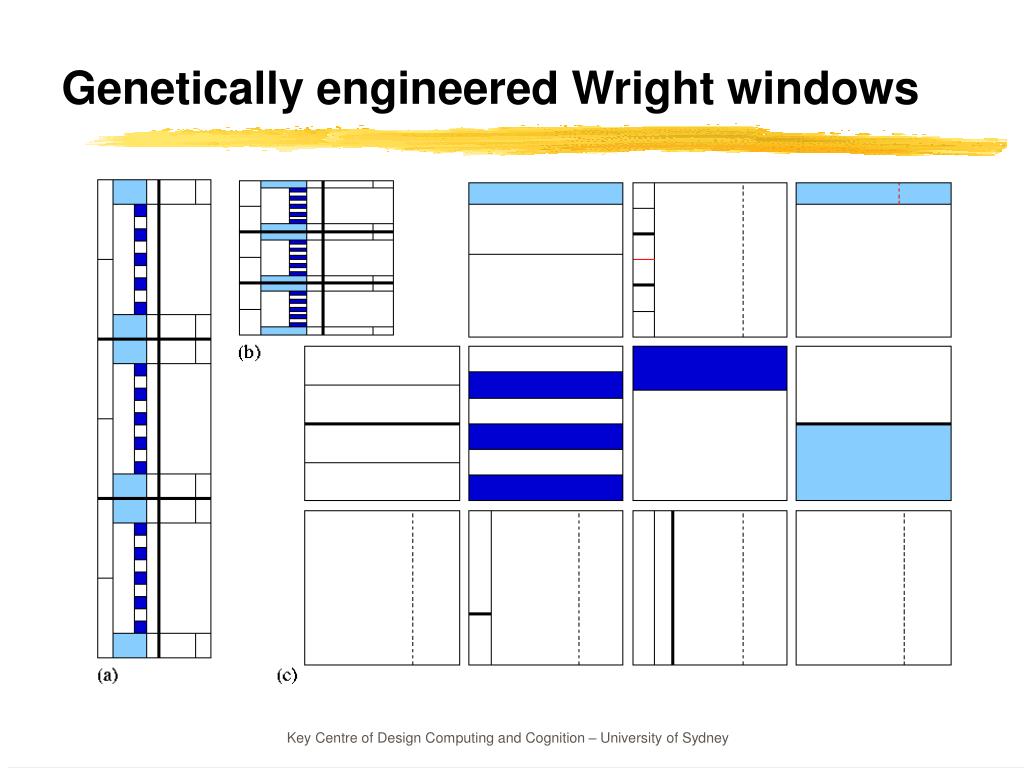Pick the panel with three dark blue stripes

(545, 423)
